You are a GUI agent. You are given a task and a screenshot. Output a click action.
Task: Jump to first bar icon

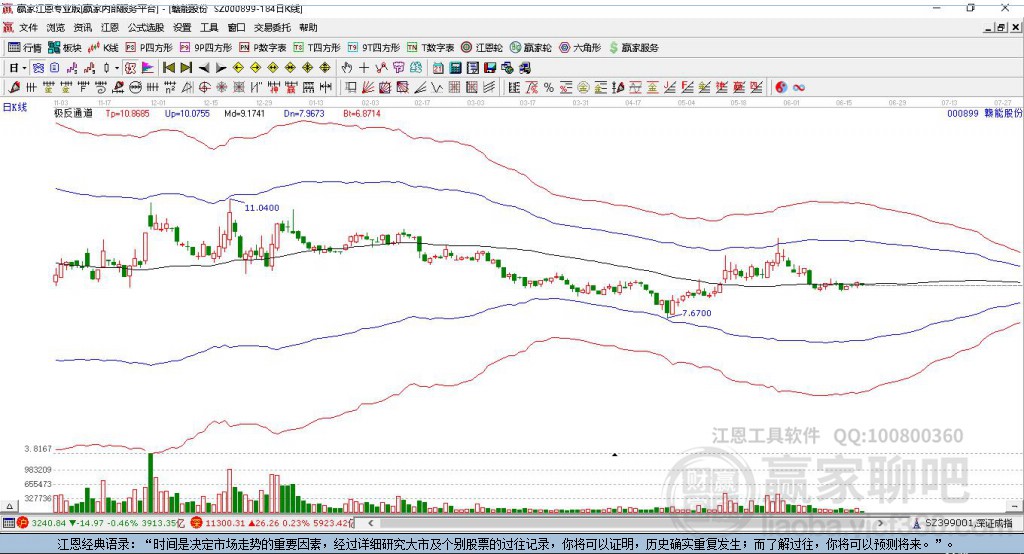[x=168, y=68]
